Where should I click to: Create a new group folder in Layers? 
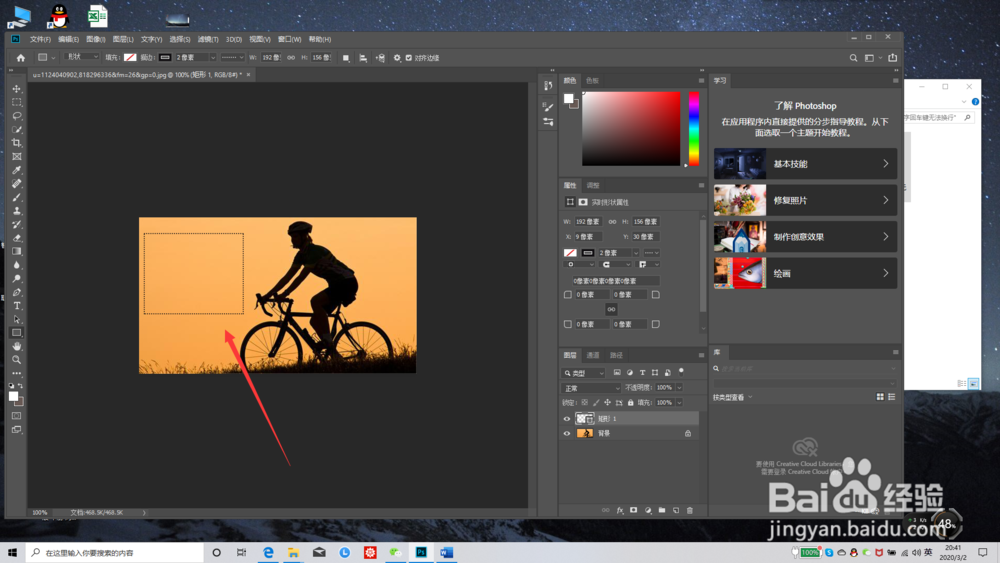662,510
